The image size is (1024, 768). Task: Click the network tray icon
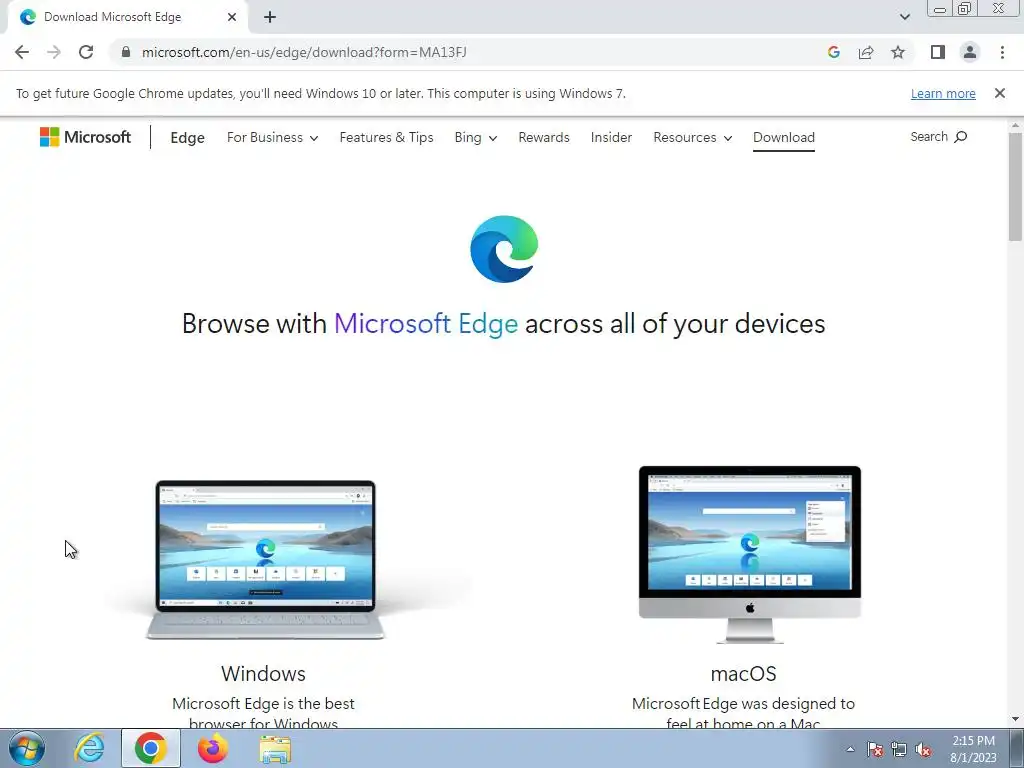pyautogui.click(x=899, y=749)
